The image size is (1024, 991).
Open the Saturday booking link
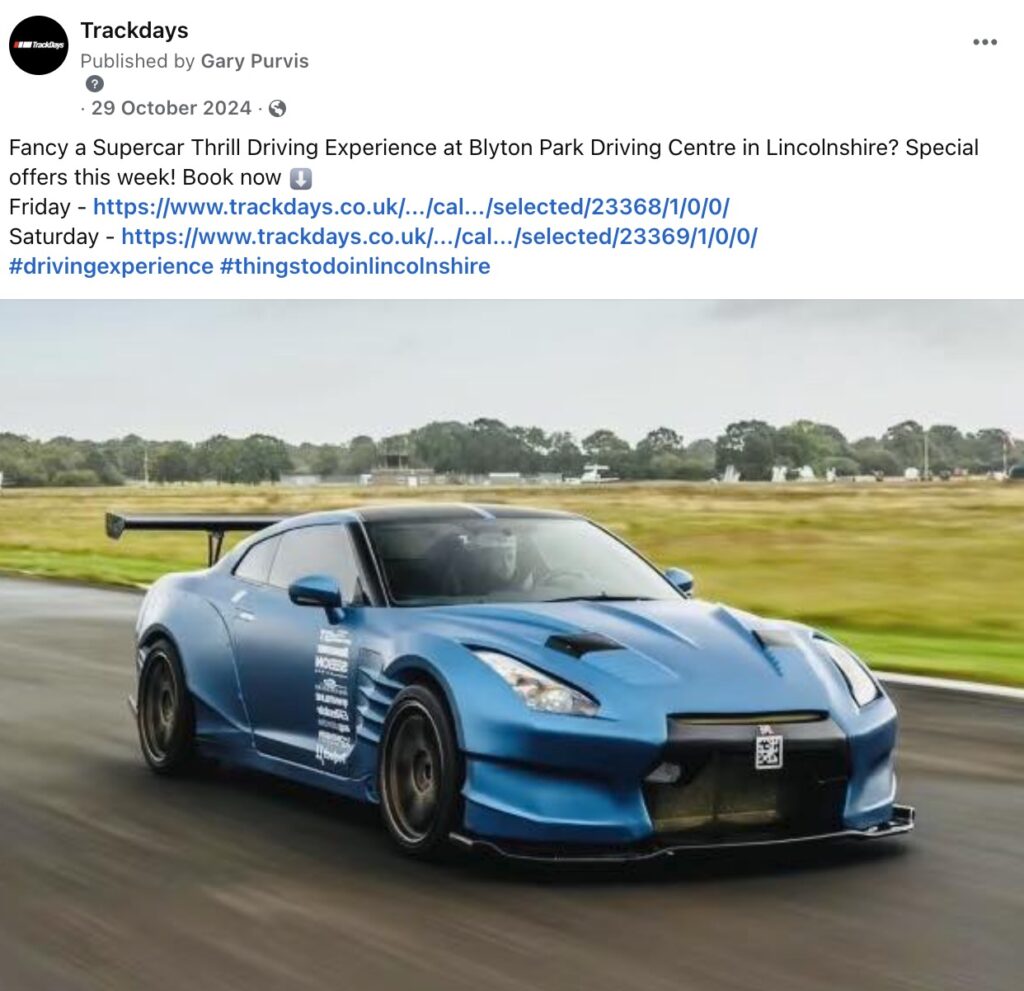point(440,236)
